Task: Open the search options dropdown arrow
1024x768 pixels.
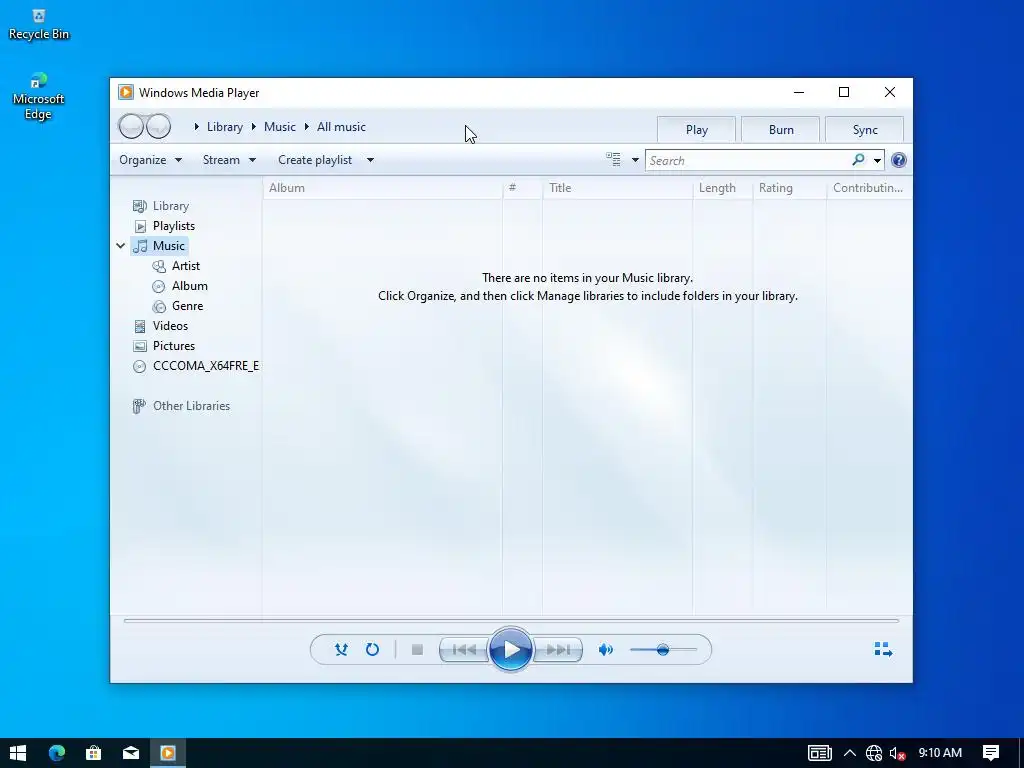Action: [x=877, y=160]
